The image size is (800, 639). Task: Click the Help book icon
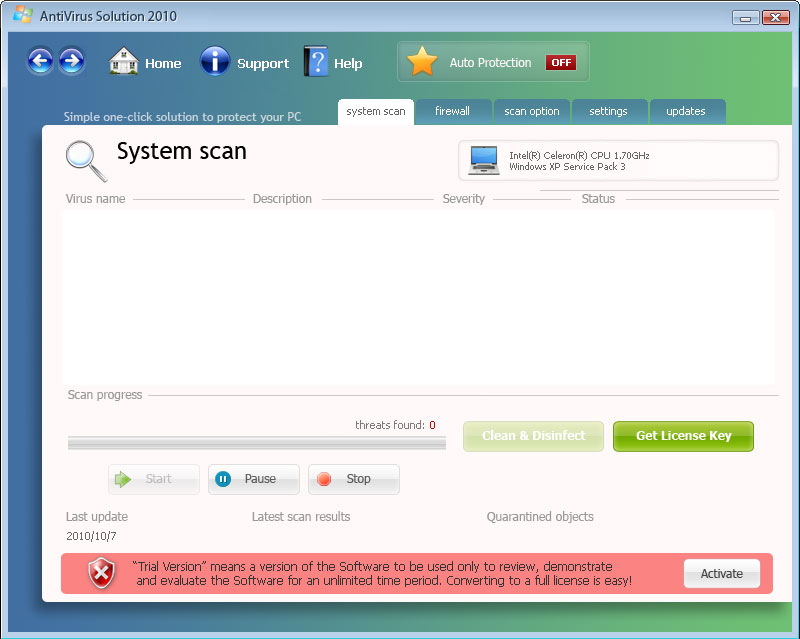(316, 61)
